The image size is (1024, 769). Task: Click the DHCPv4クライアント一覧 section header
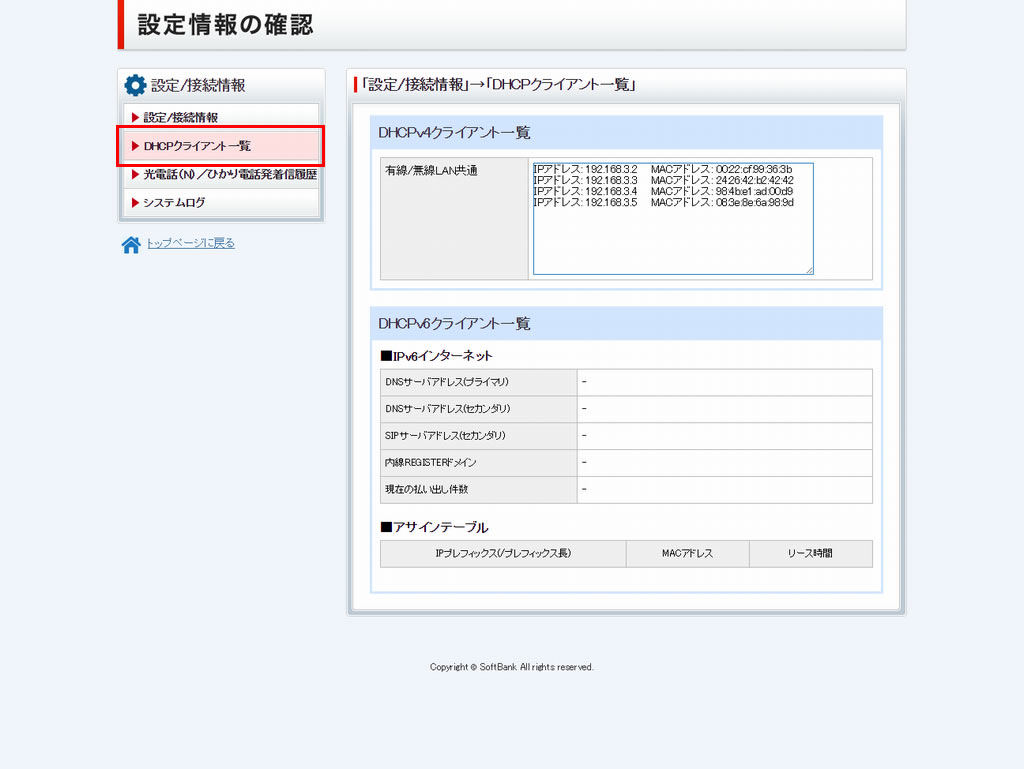626,133
